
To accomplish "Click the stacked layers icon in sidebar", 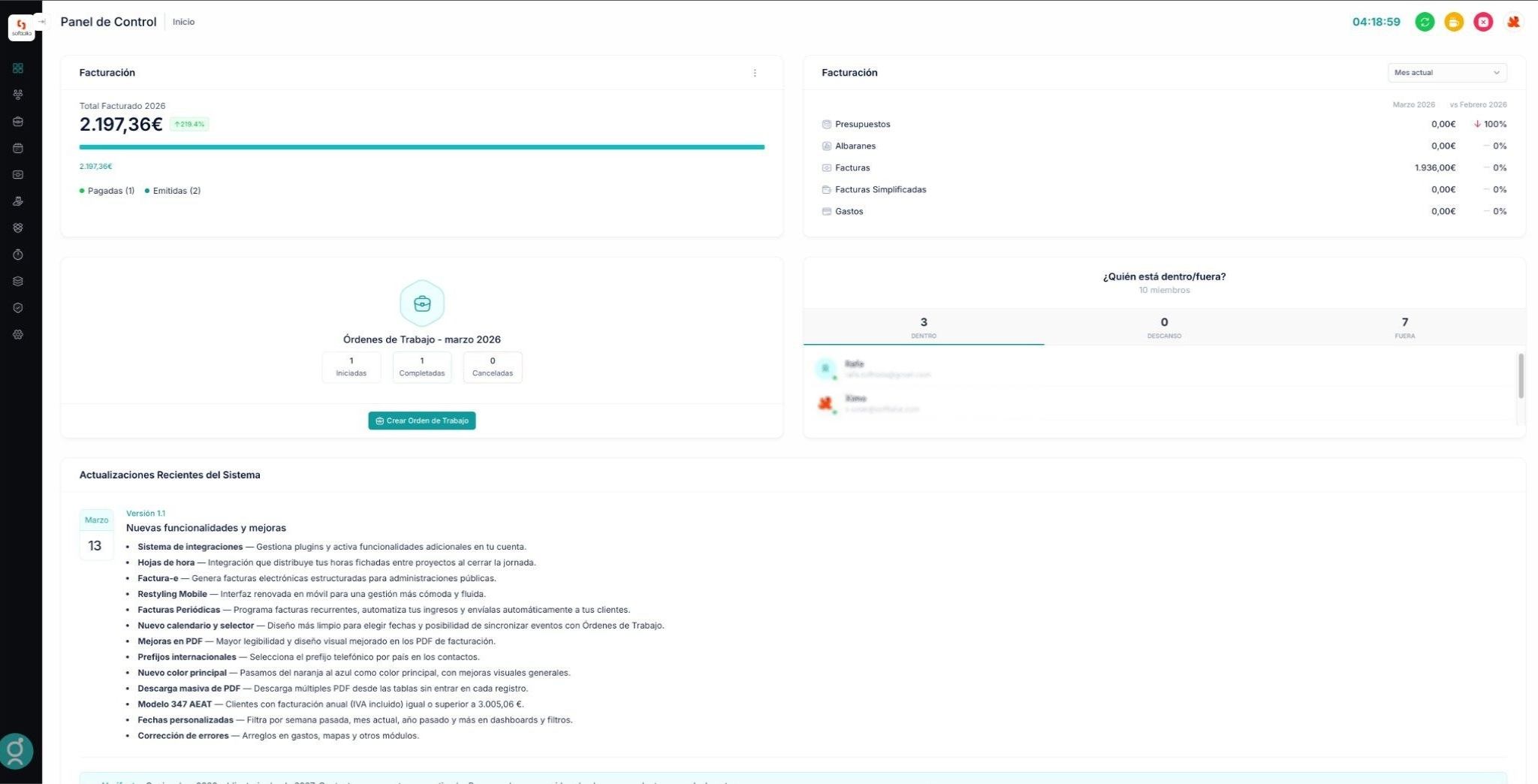I will pos(18,282).
